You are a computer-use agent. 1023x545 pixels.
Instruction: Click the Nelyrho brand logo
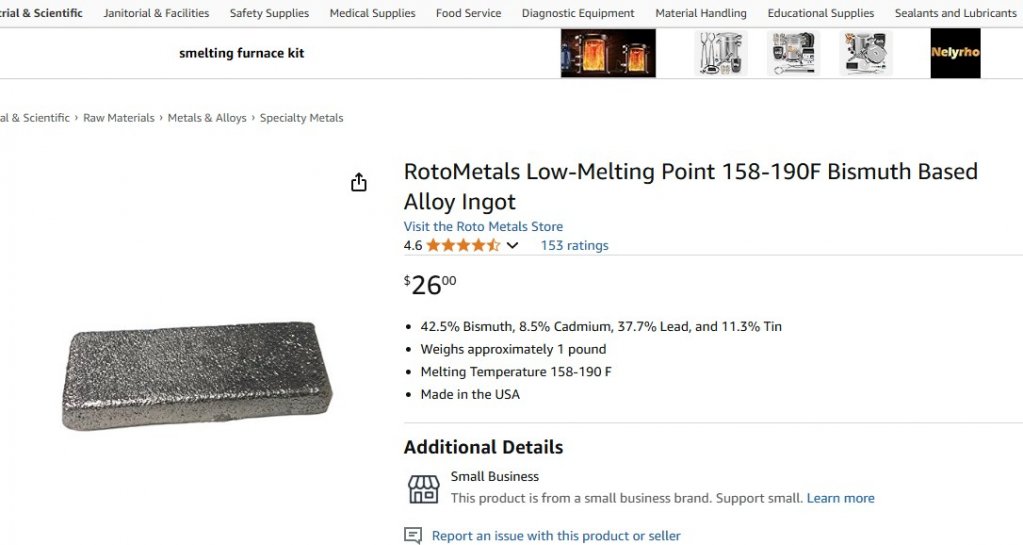(x=955, y=54)
